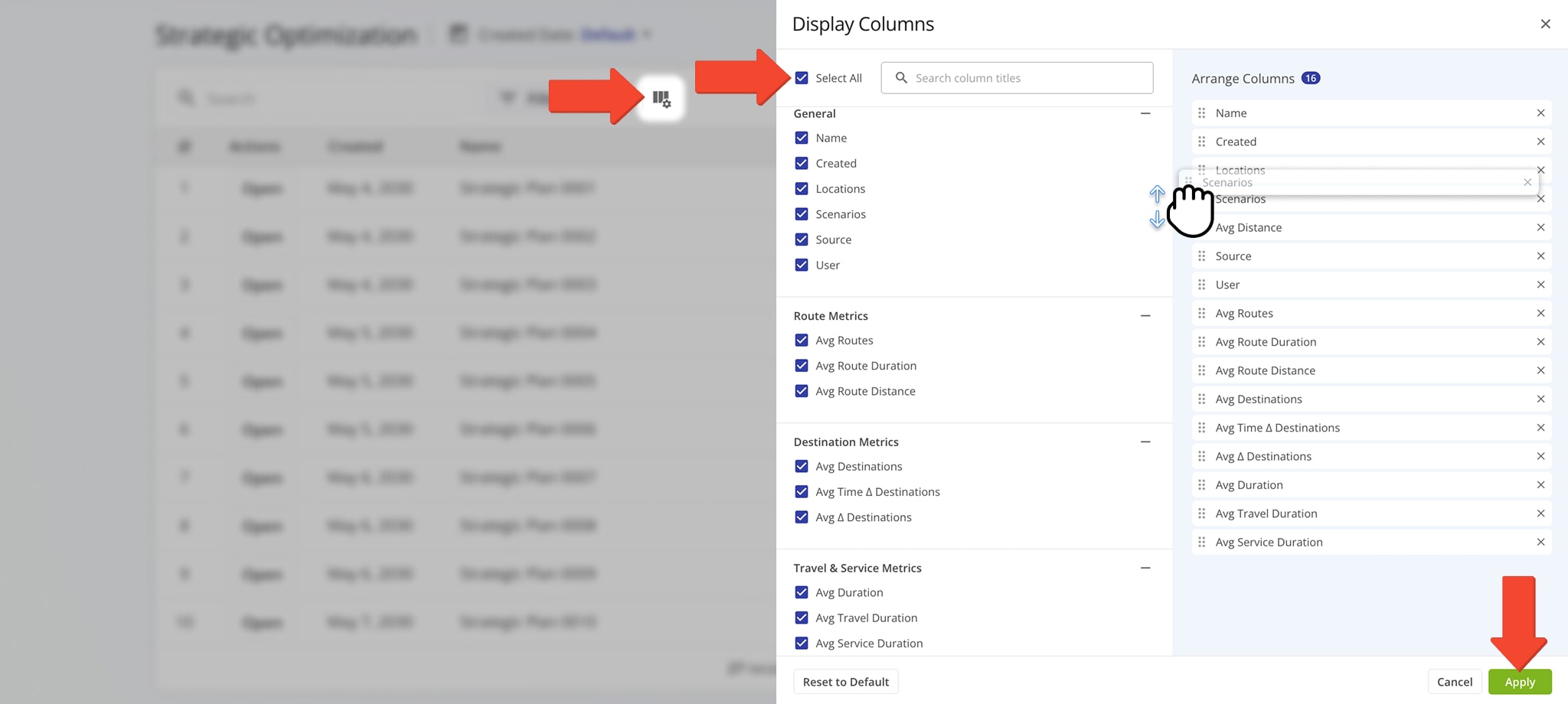Image resolution: width=1568 pixels, height=704 pixels.
Task: Uncheck the Avg Δ Destinations checkbox
Action: click(802, 517)
